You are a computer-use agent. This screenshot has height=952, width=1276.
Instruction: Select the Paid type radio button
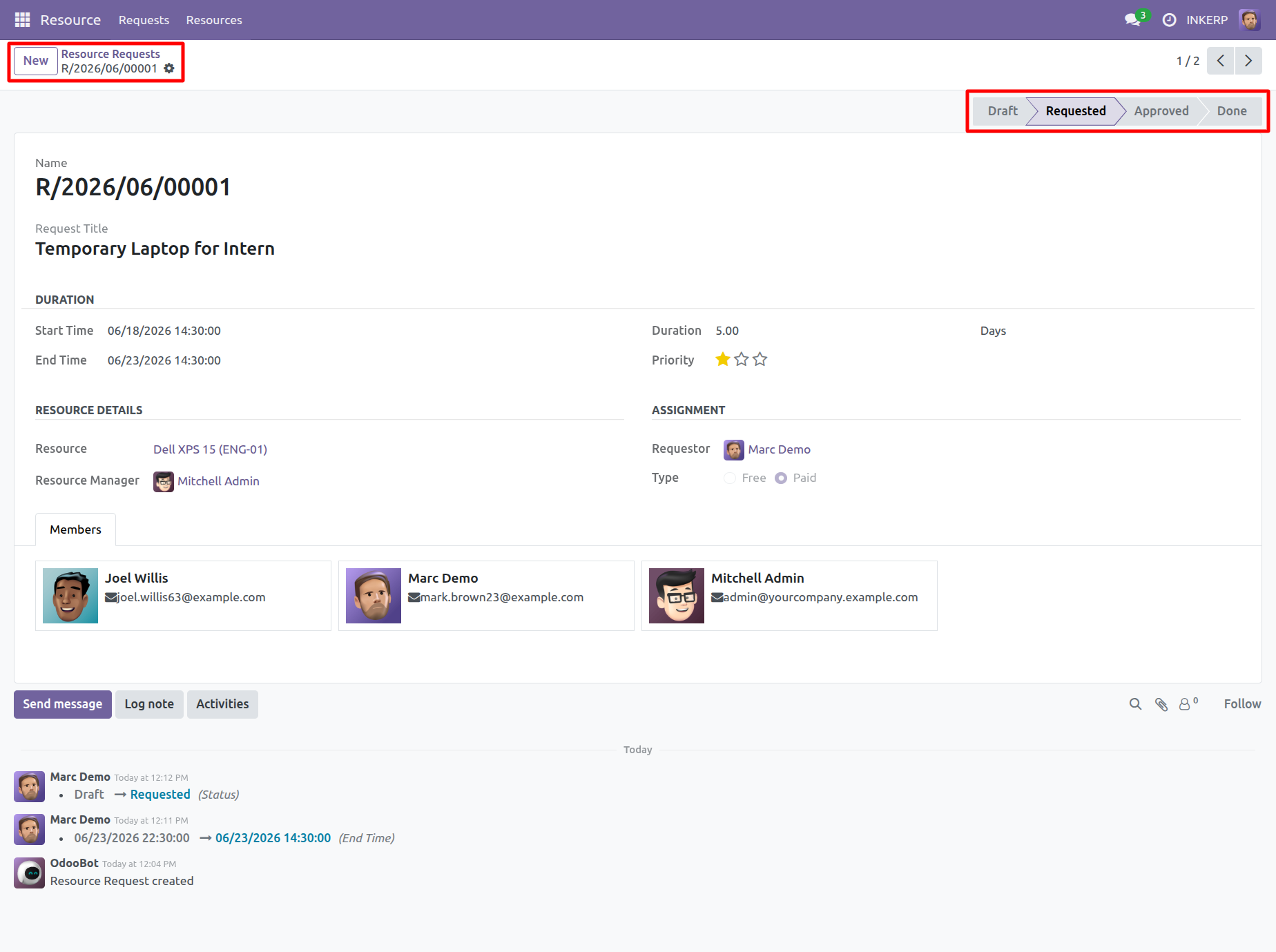781,478
